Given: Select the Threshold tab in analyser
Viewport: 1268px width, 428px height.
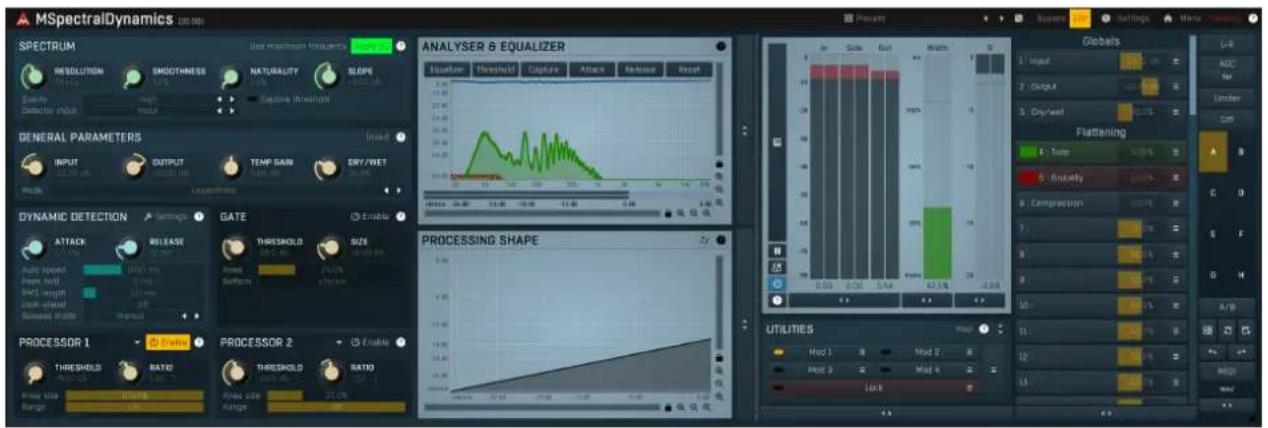Looking at the screenshot, I should tap(494, 70).
